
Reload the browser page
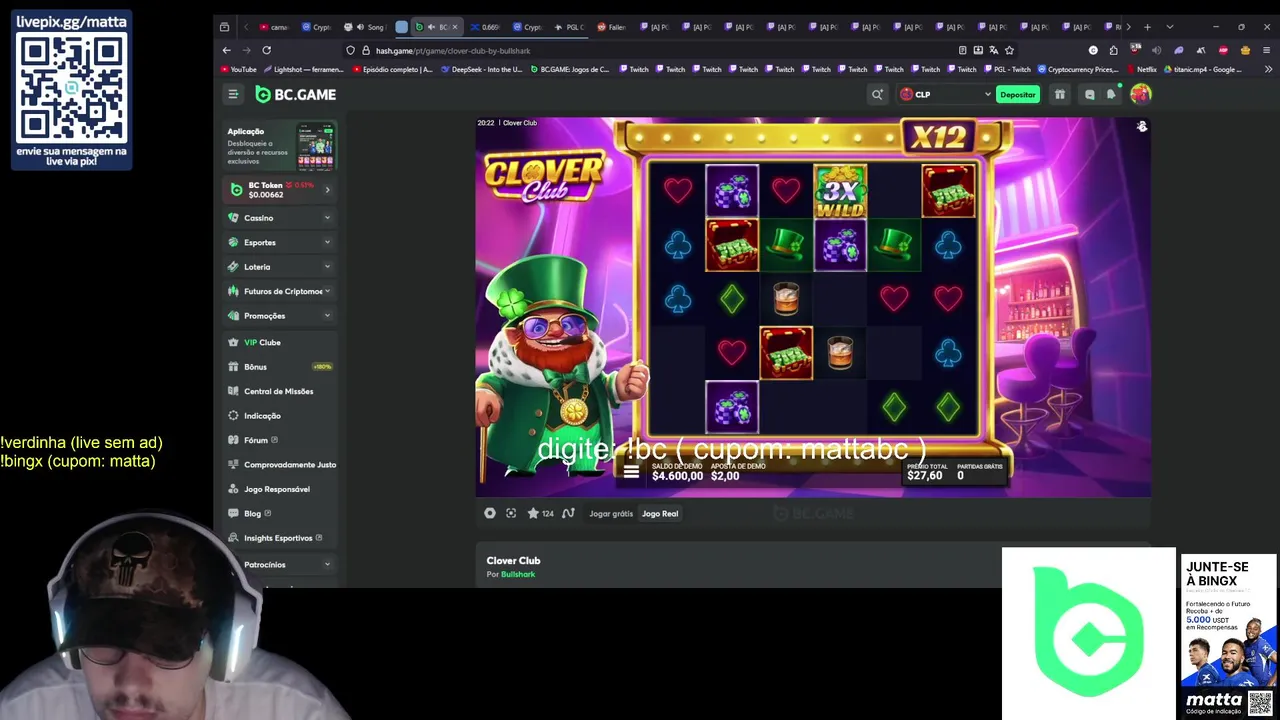[x=266, y=50]
